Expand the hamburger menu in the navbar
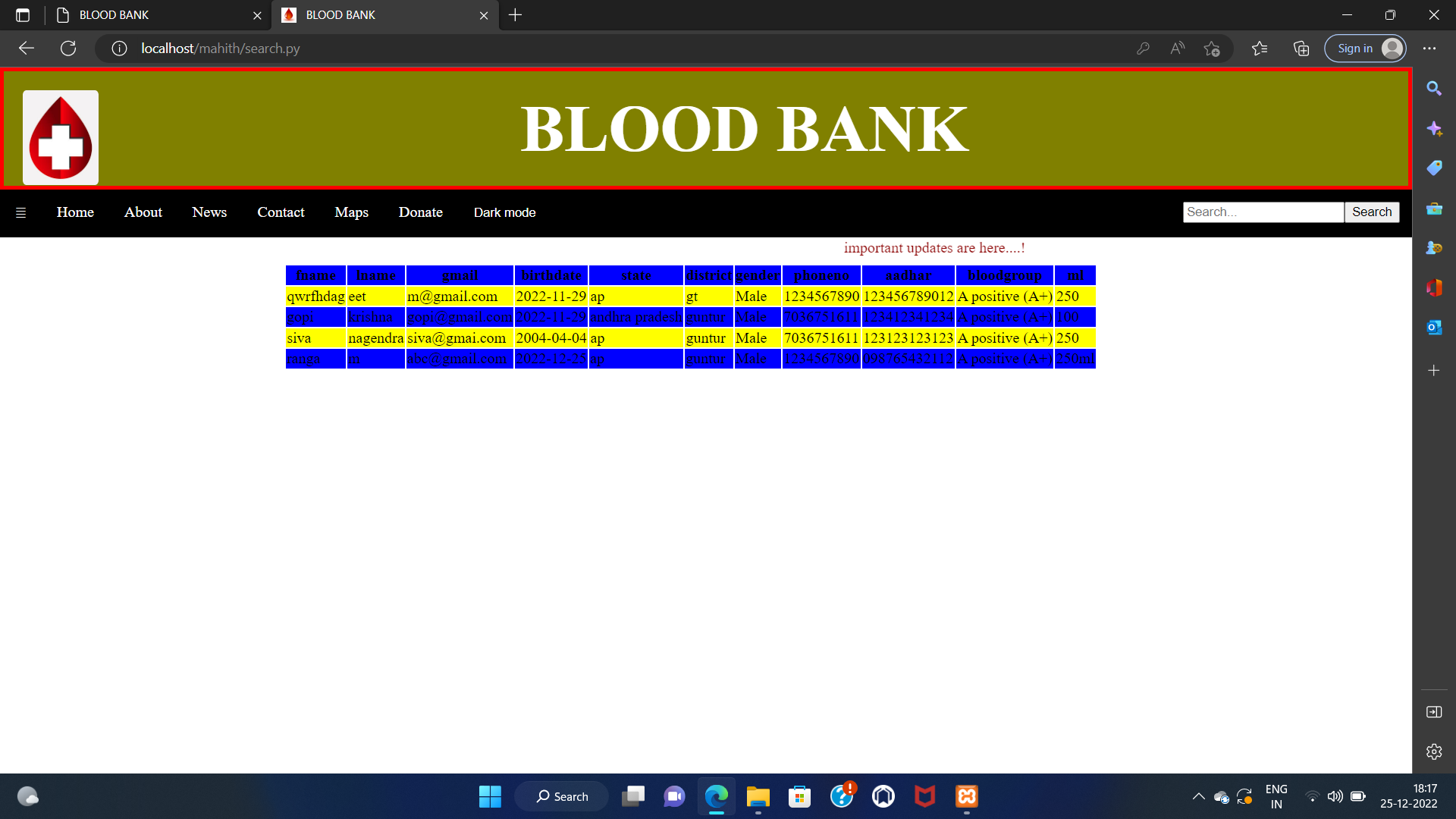Viewport: 1456px width, 819px height. tap(20, 212)
